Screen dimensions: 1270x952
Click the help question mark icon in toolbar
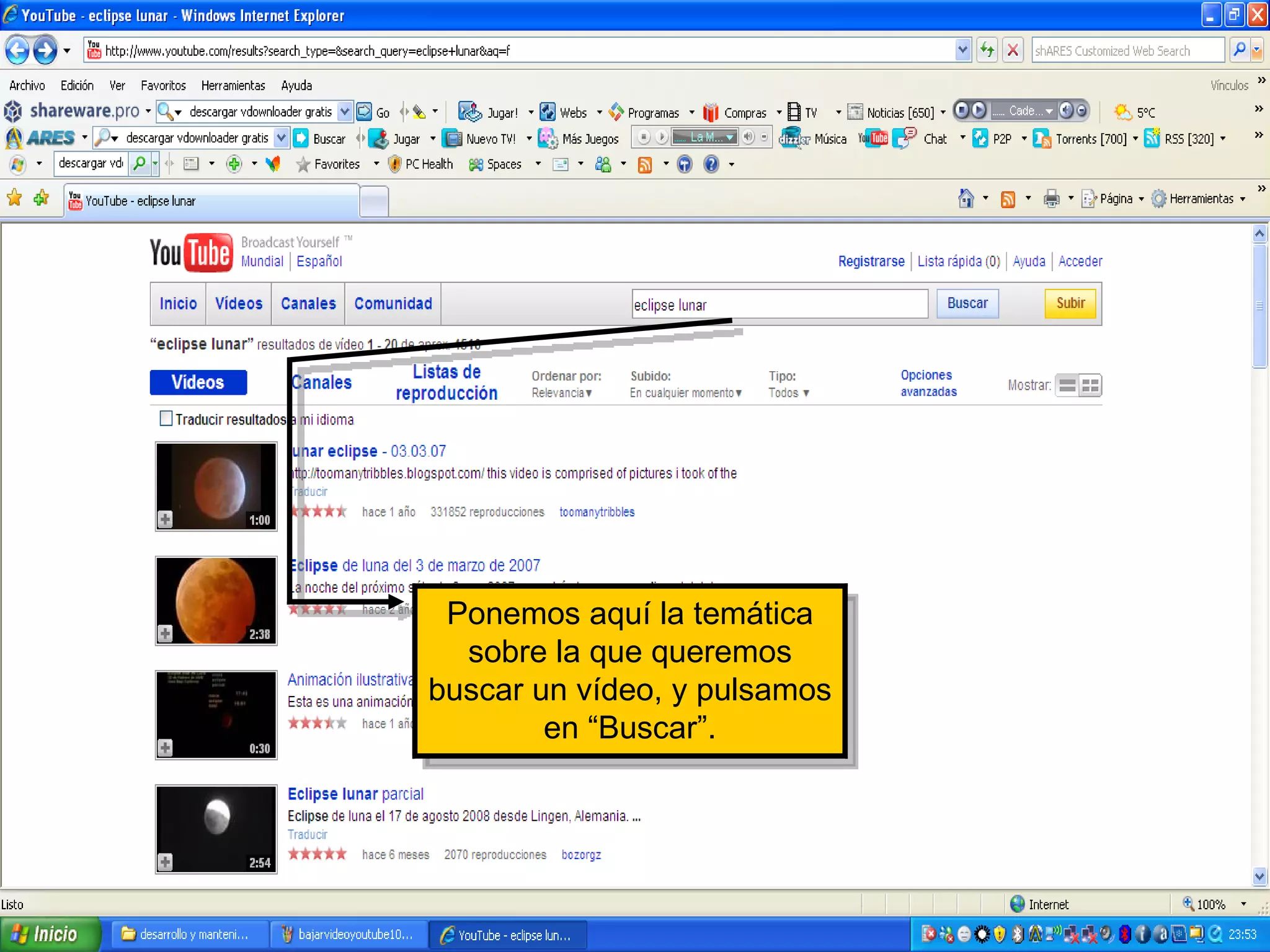click(711, 164)
